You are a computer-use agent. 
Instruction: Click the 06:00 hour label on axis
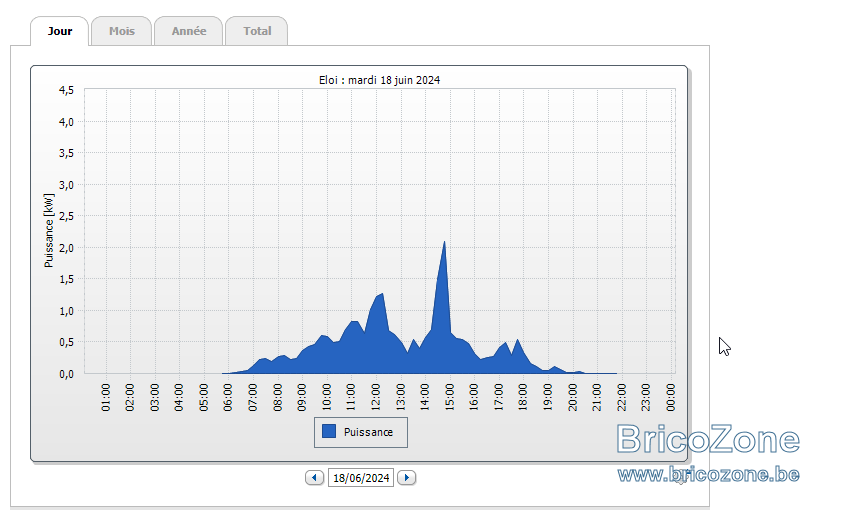click(227, 397)
